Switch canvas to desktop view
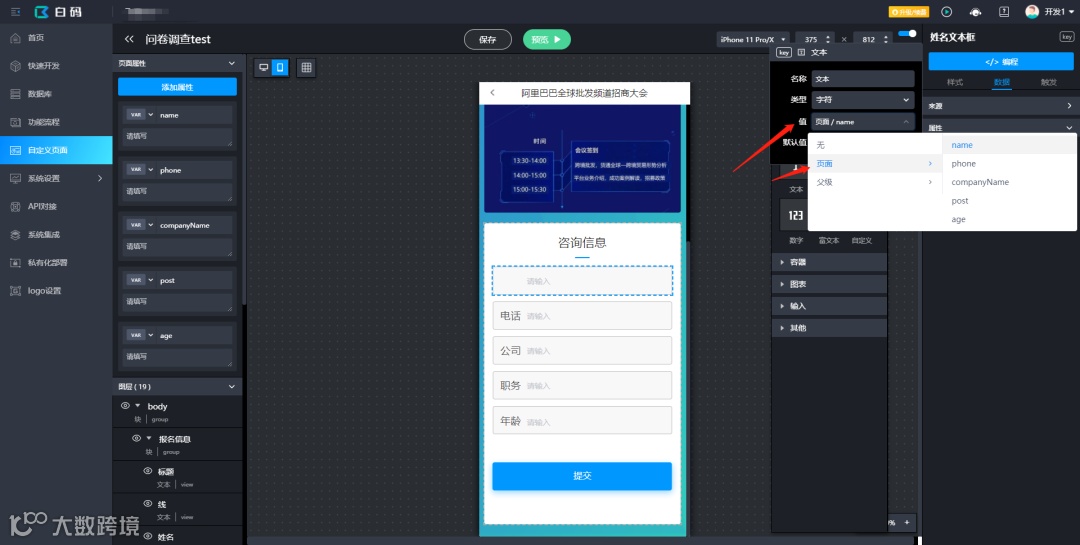This screenshot has width=1080, height=545. (263, 67)
